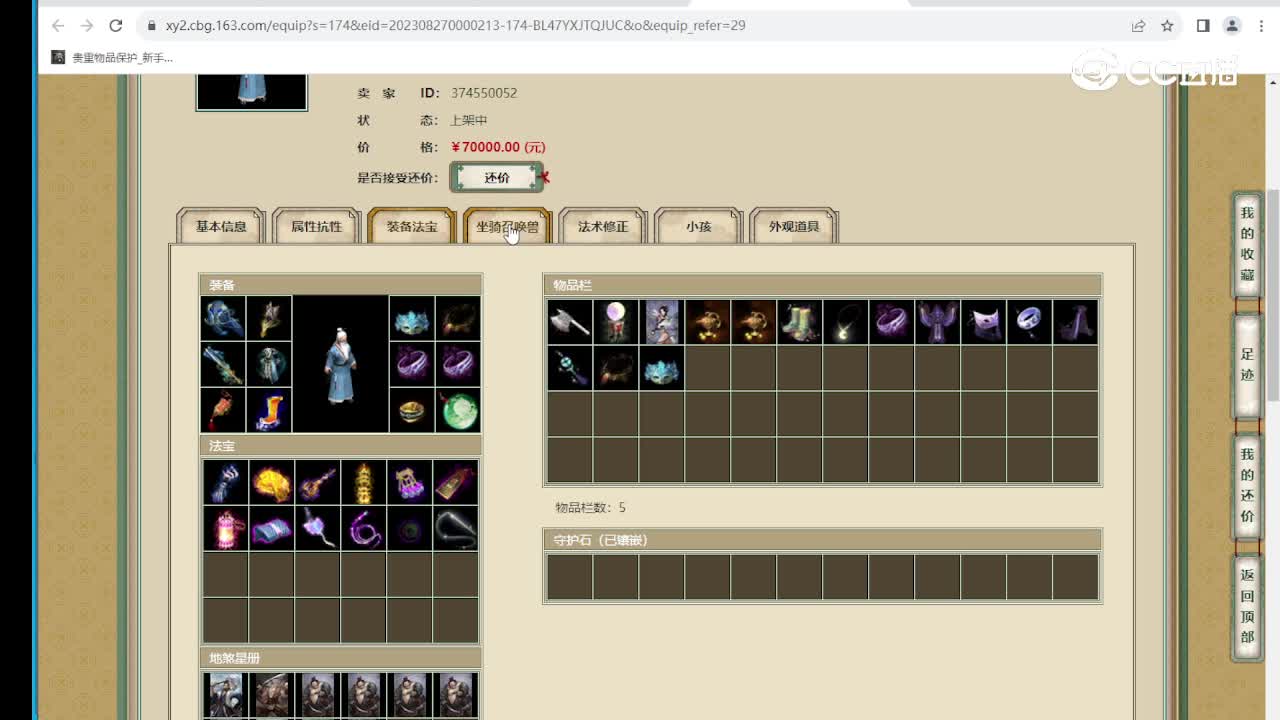Click the purple bracelet in the 物品栏 inventory

[892, 322]
